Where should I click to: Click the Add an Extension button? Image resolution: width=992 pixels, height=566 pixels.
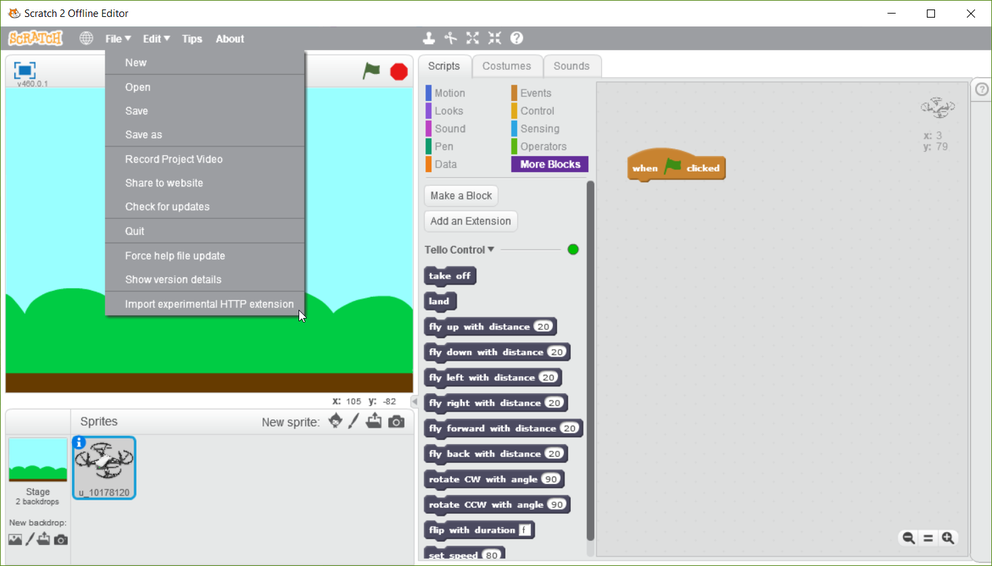pyautogui.click(x=471, y=221)
